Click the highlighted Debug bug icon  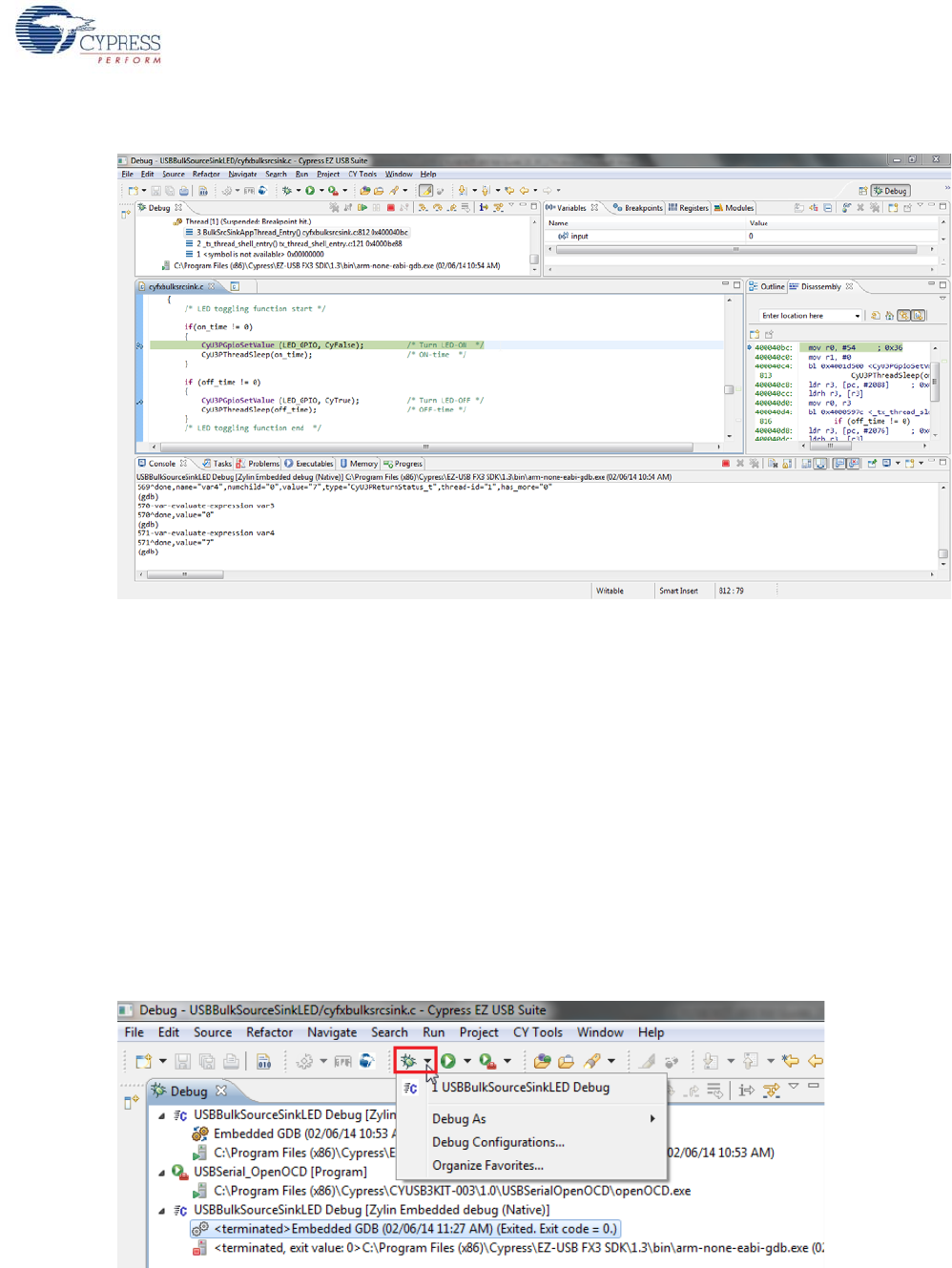pyautogui.click(x=408, y=1061)
